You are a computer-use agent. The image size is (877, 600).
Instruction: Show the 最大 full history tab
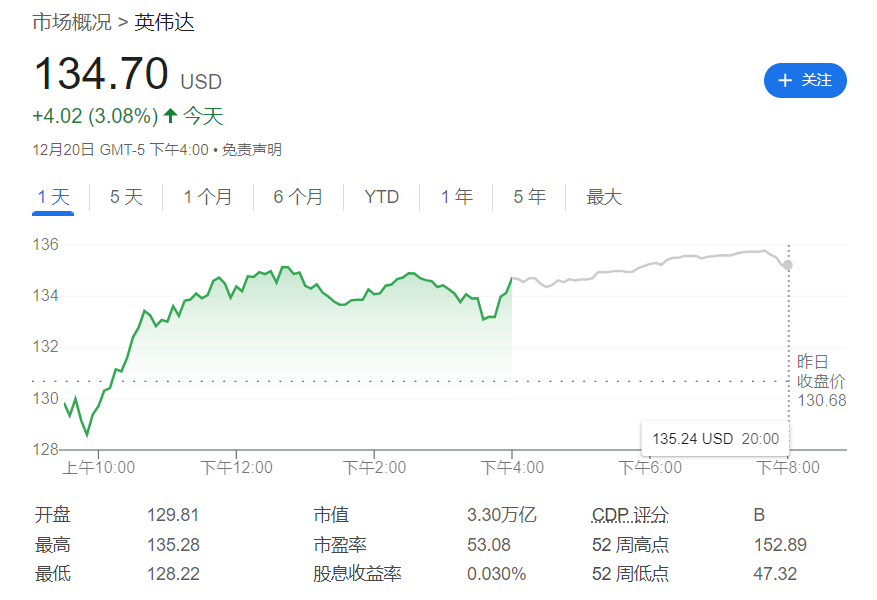point(604,197)
